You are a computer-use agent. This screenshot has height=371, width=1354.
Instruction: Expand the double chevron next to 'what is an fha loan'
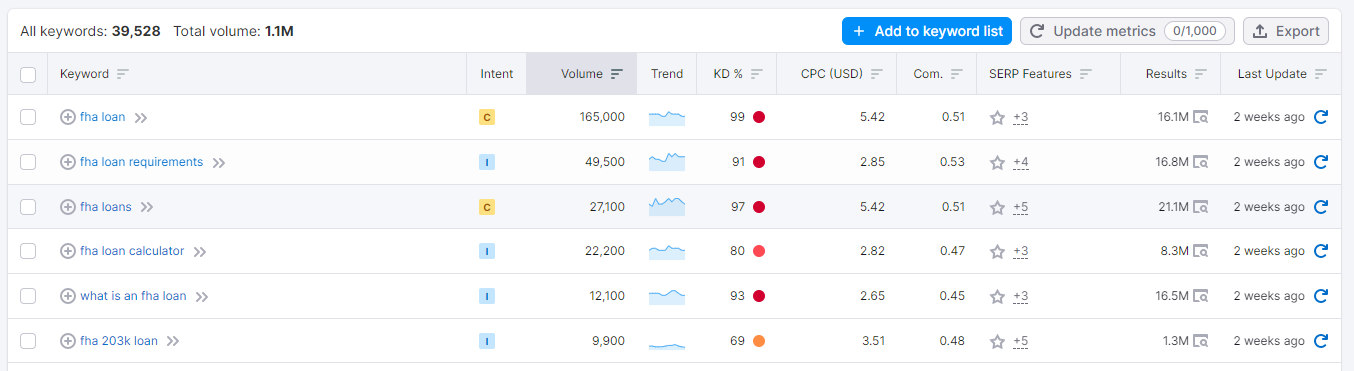202,297
